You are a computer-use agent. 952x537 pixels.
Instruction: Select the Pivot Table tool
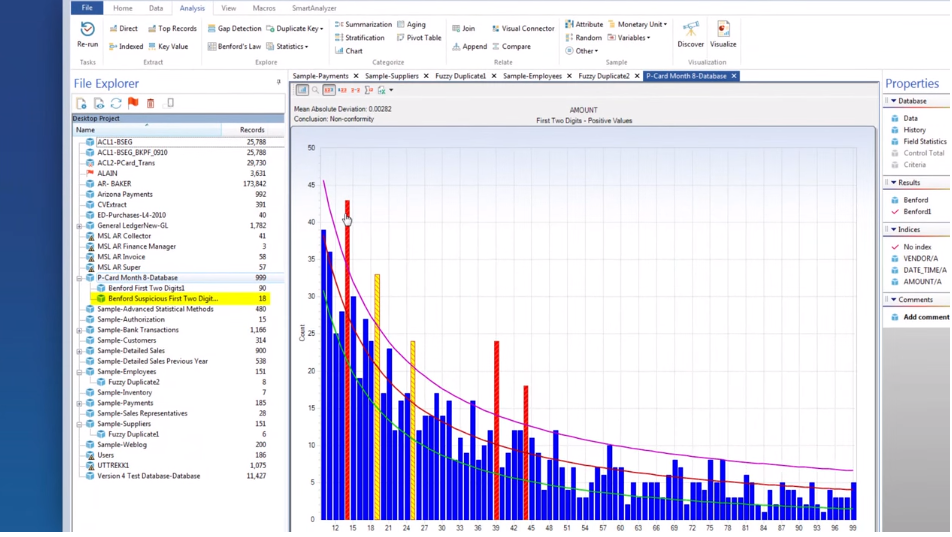click(419, 38)
